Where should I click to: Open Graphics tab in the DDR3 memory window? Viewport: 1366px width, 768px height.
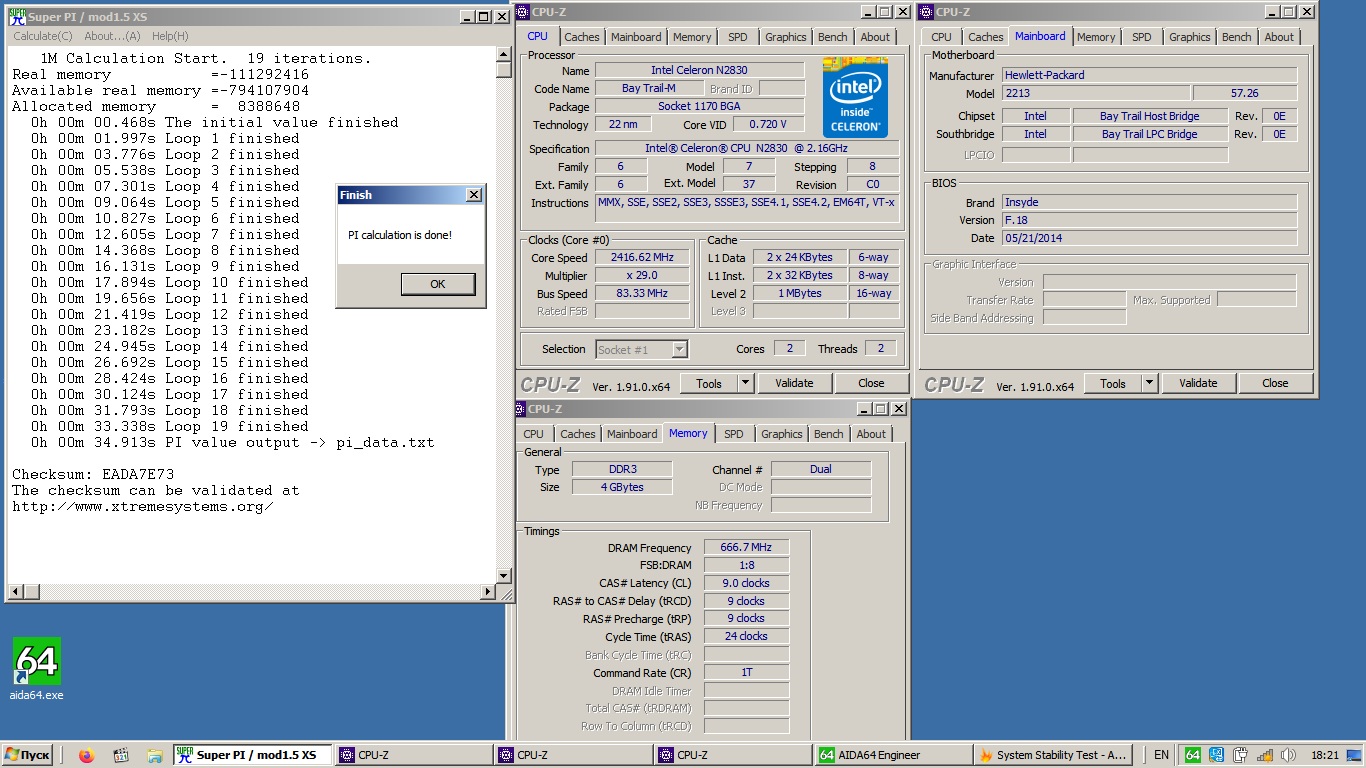tap(781, 434)
